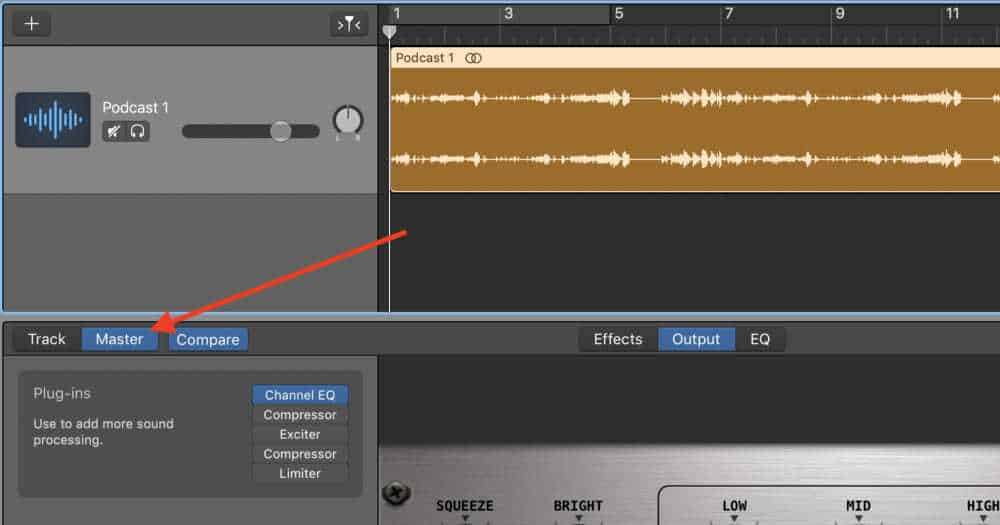This screenshot has height=525, width=1000.
Task: Solo the Podcast 1 track with headphones
Action: pos(137,131)
